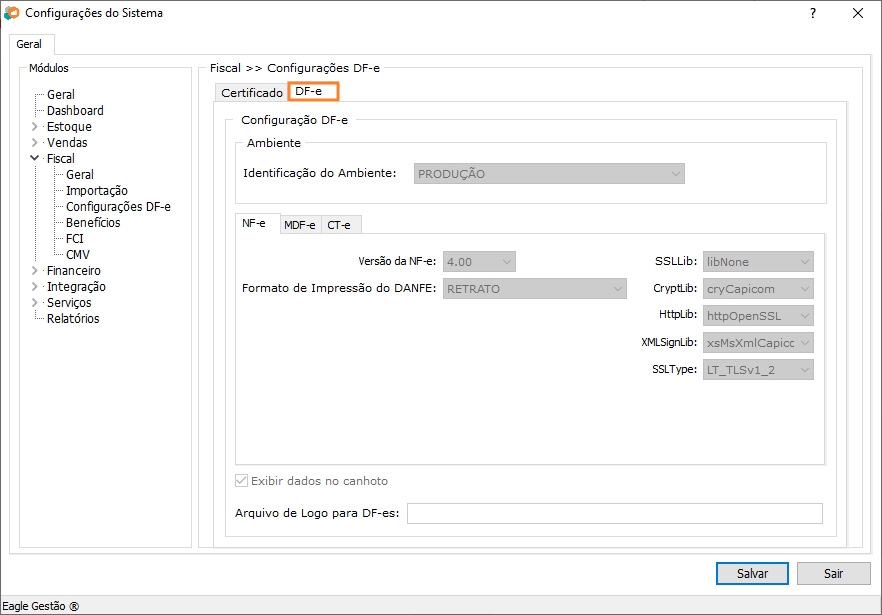Open Relatórios in the modules tree
882x615 pixels.
coord(73,319)
